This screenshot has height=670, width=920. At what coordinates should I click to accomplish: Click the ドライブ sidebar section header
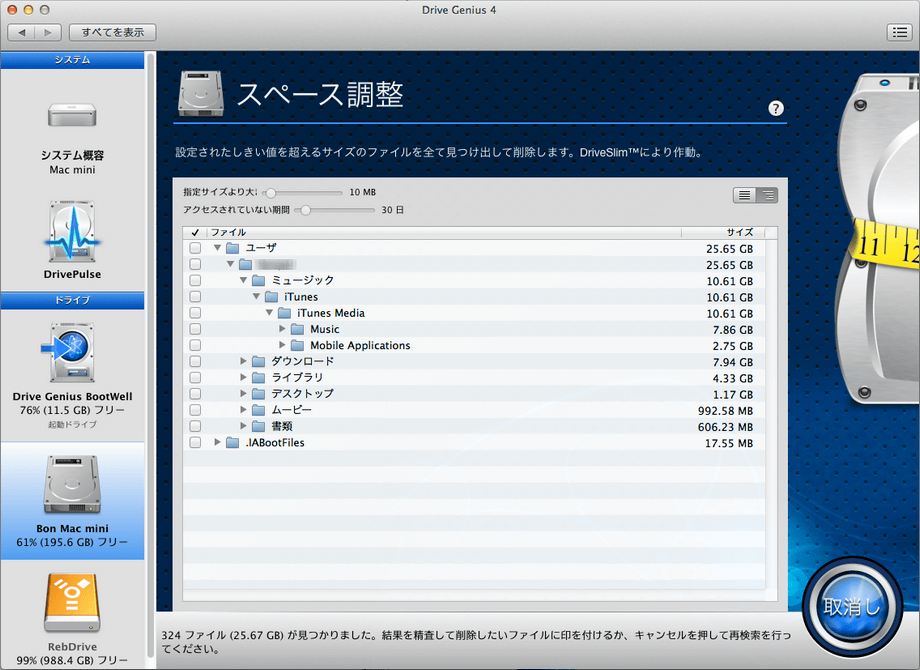72,300
